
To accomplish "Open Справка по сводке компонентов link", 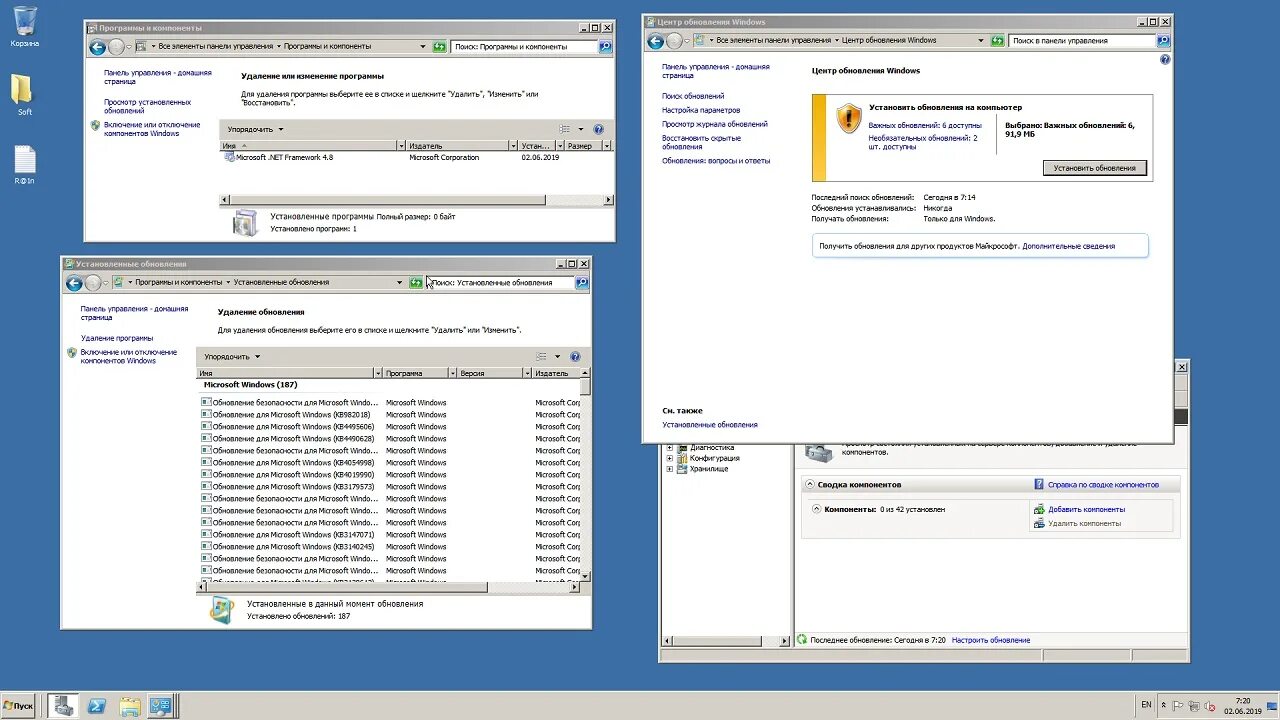I will (1103, 484).
